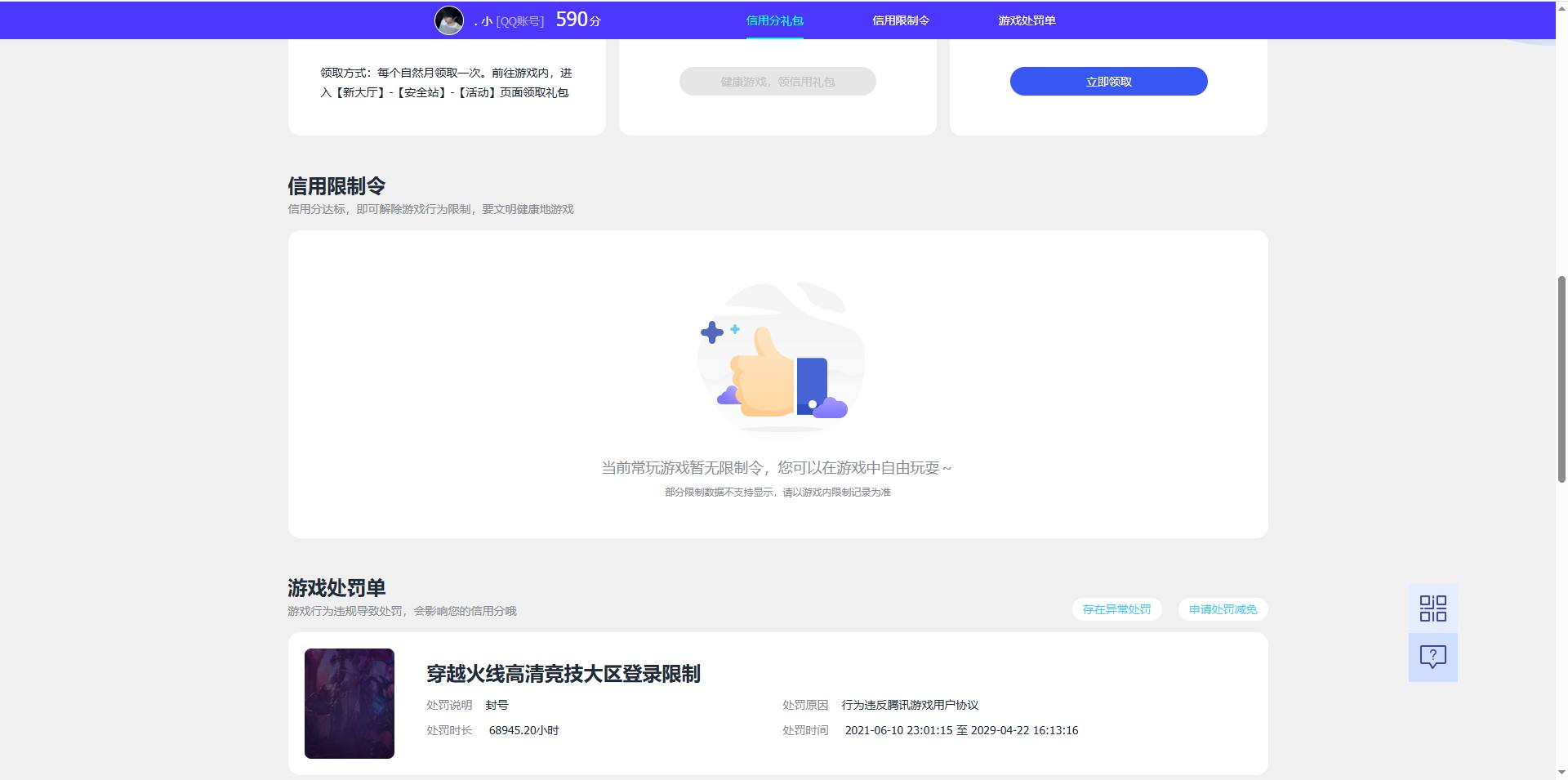Click the 部分限制数据不支持显示 note
The height and width of the screenshot is (780, 1568).
tap(777, 493)
